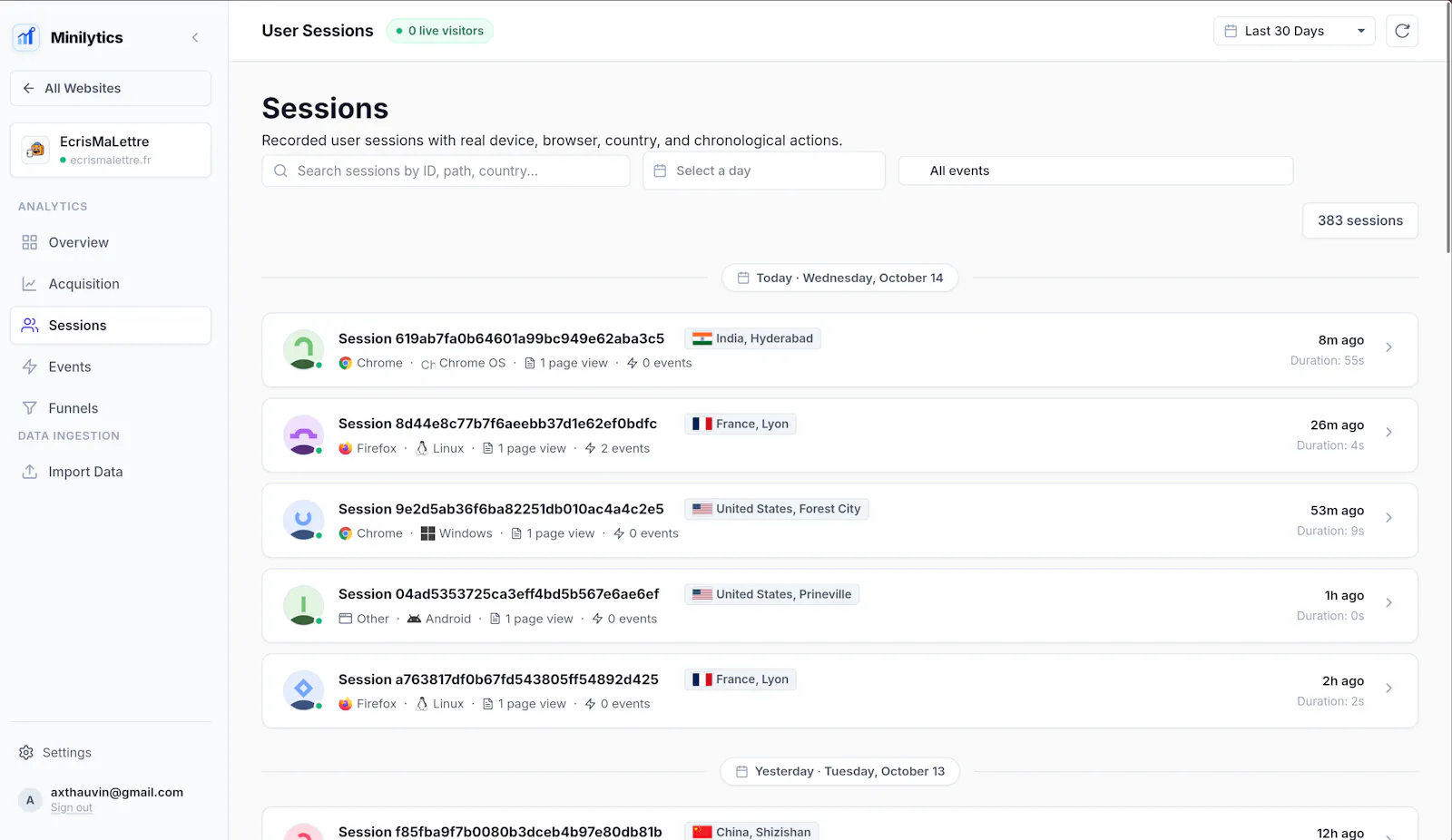Open Import Data page
The image size is (1452, 840).
click(x=111, y=472)
